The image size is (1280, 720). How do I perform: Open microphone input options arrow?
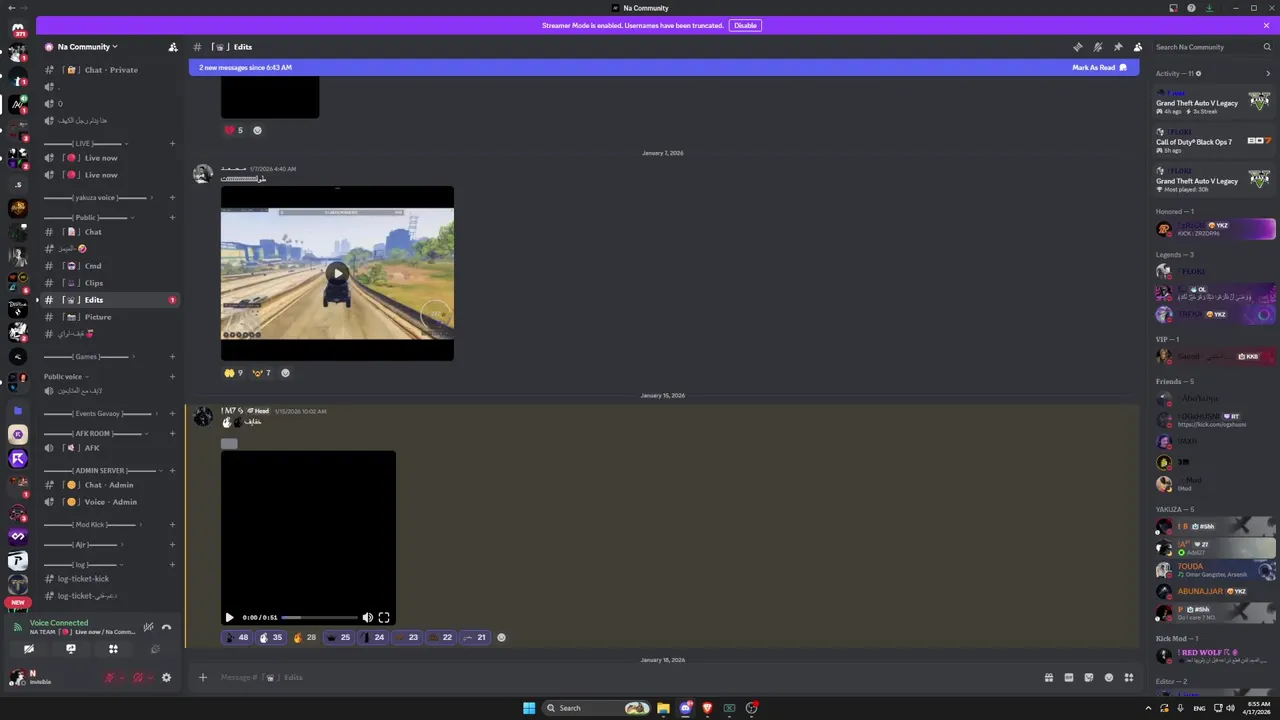[122, 678]
